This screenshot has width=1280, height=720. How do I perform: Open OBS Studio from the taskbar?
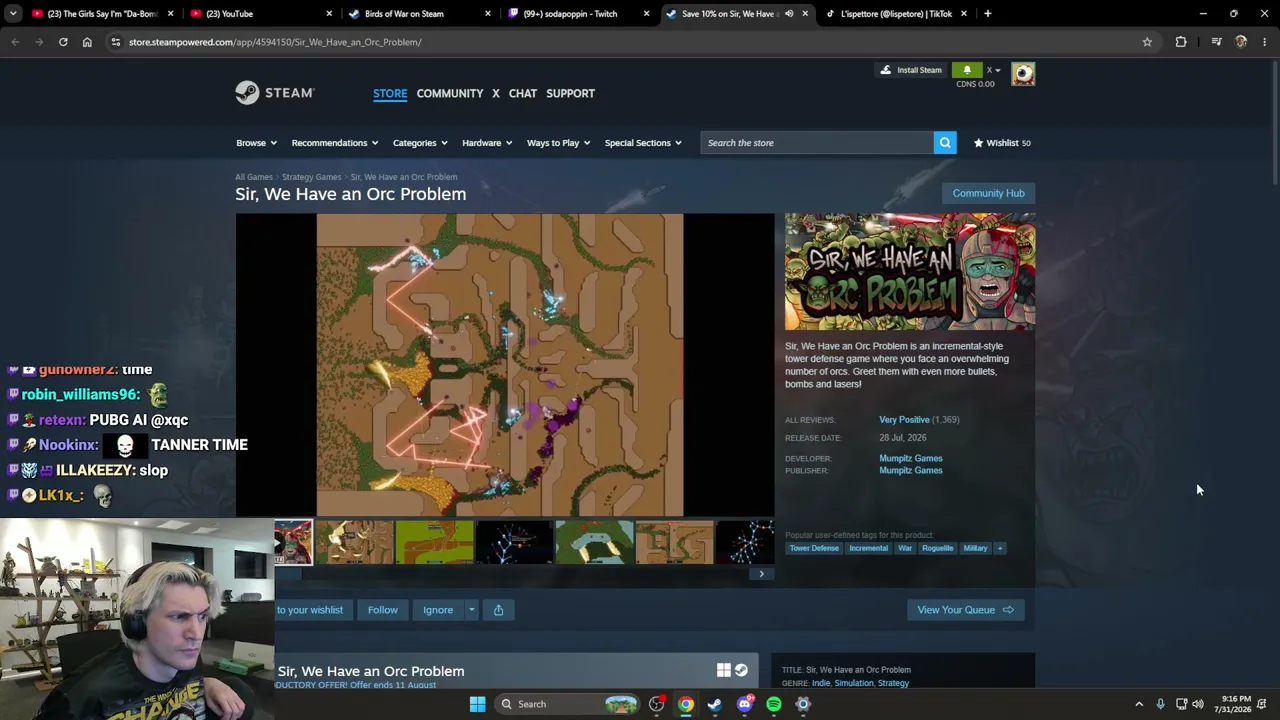coord(656,704)
